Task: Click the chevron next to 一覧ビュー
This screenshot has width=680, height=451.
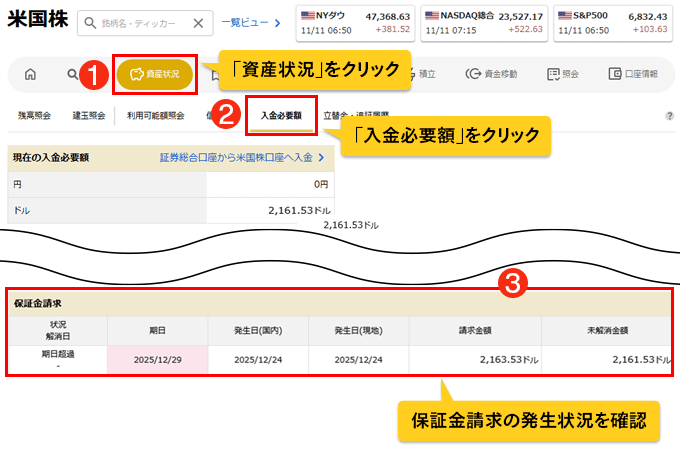Action: point(278,23)
